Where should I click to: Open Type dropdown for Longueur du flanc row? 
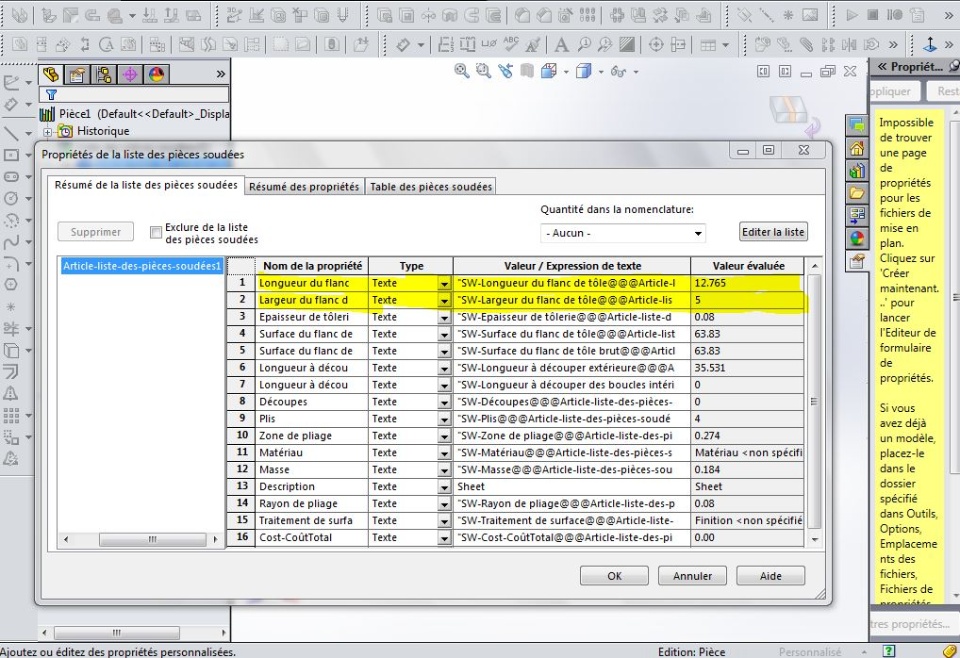(444, 284)
